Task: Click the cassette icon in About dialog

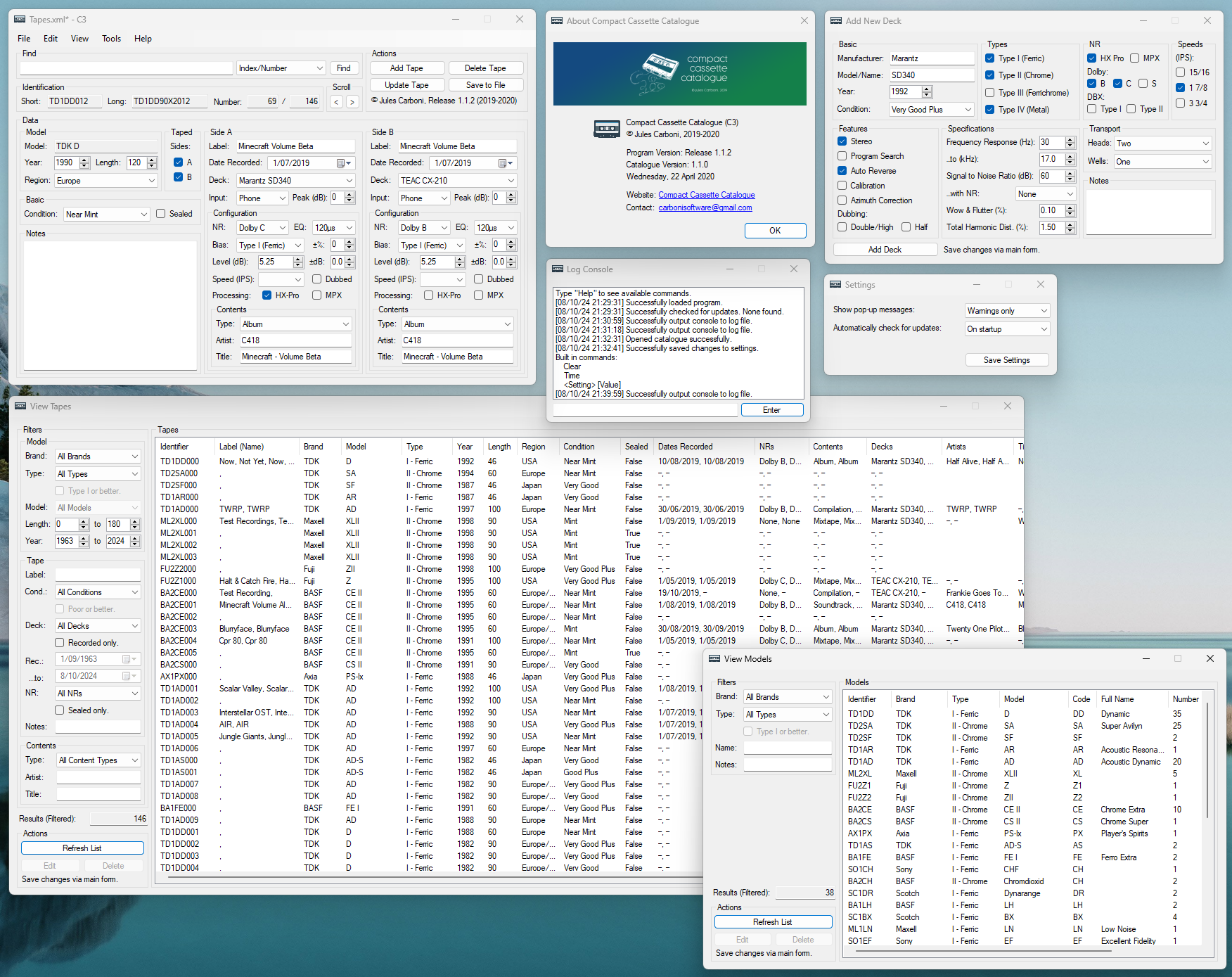Action: pos(607,129)
